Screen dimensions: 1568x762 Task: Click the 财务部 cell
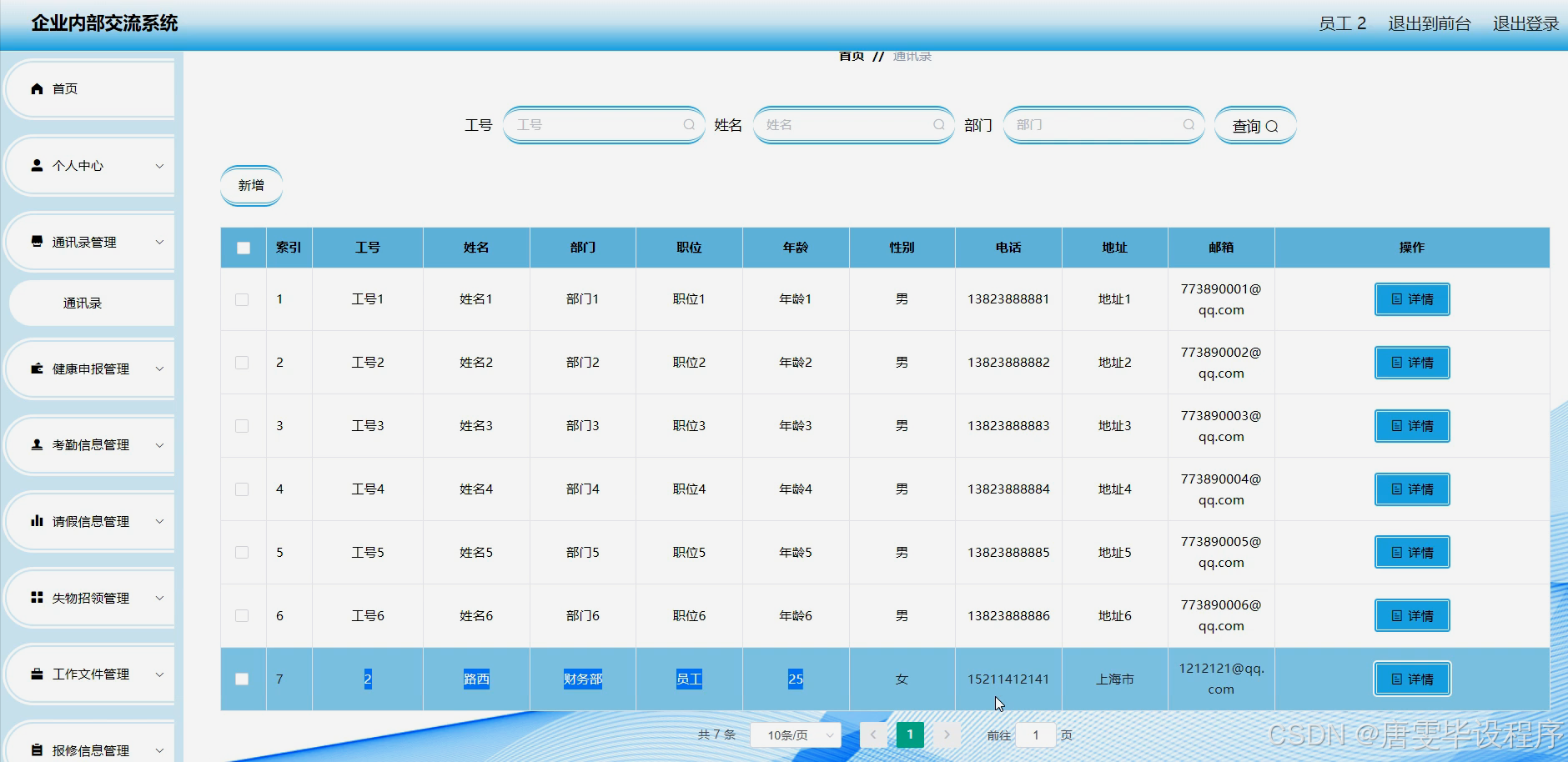click(x=583, y=679)
